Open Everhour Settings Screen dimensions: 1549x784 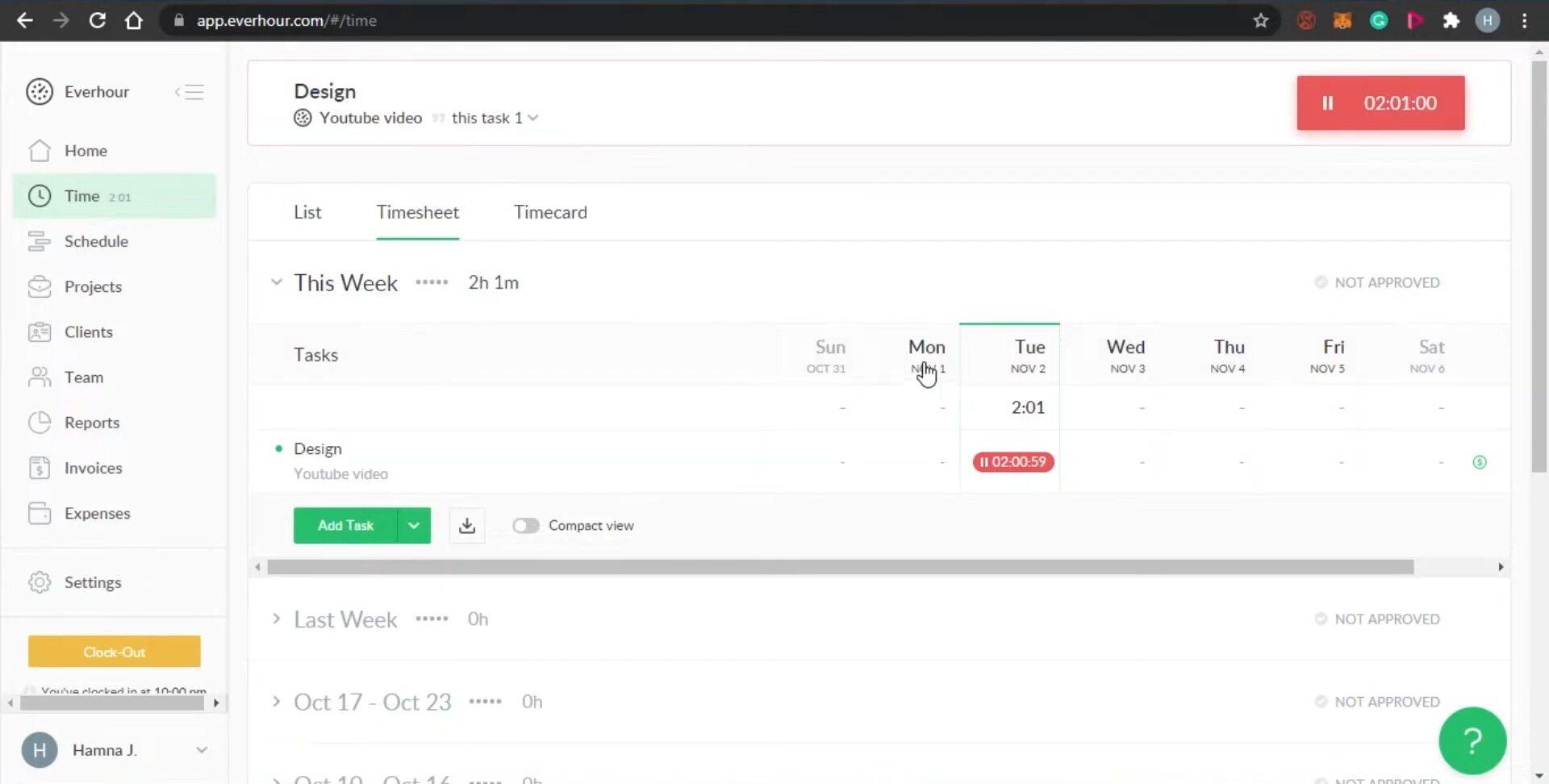pos(92,582)
